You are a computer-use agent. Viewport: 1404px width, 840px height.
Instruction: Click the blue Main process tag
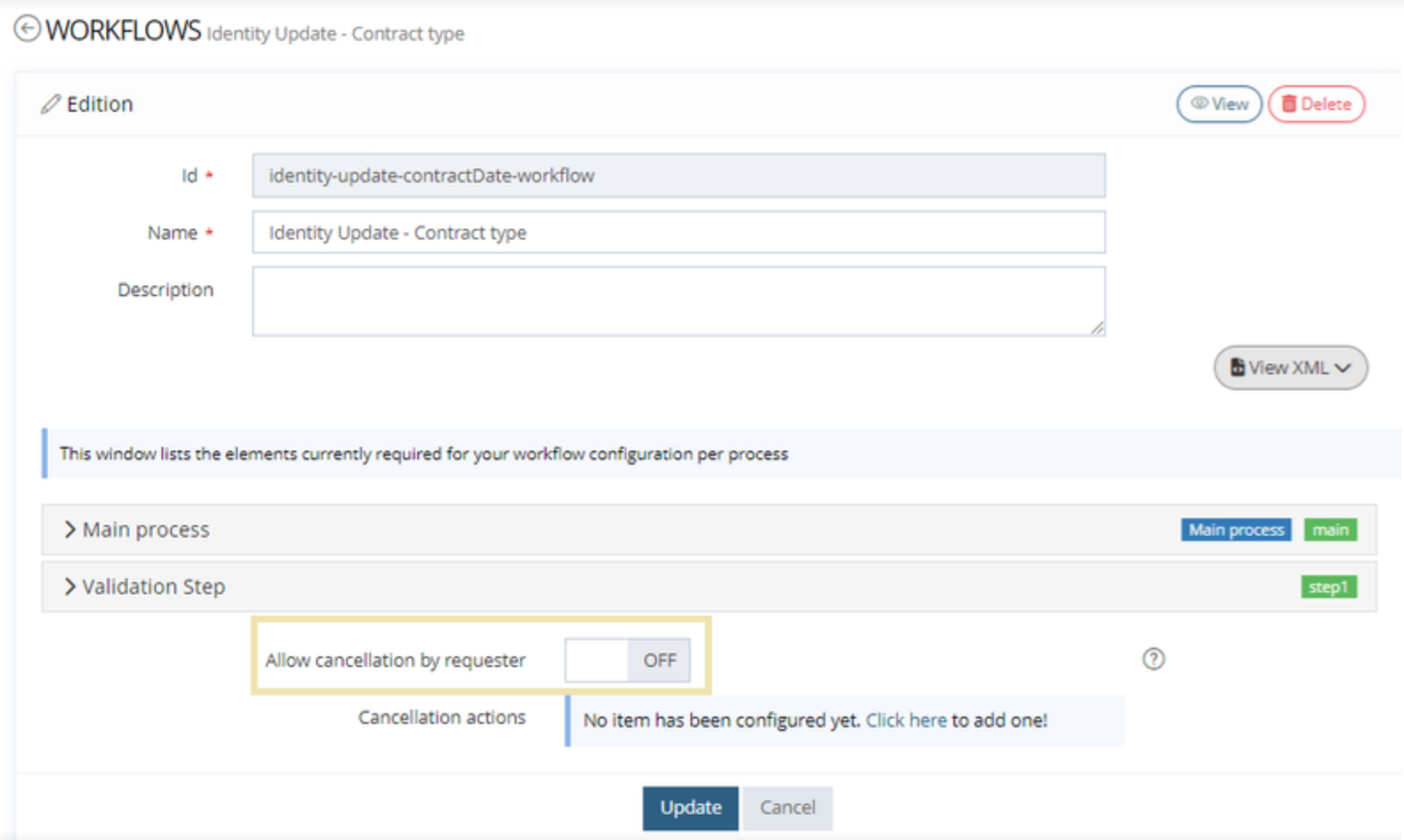tap(1235, 530)
